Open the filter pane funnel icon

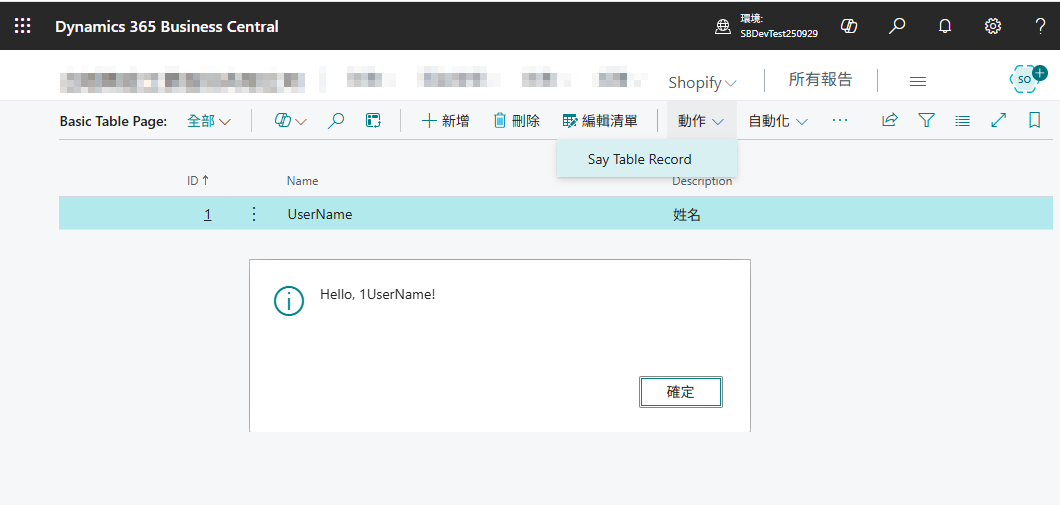click(x=926, y=120)
